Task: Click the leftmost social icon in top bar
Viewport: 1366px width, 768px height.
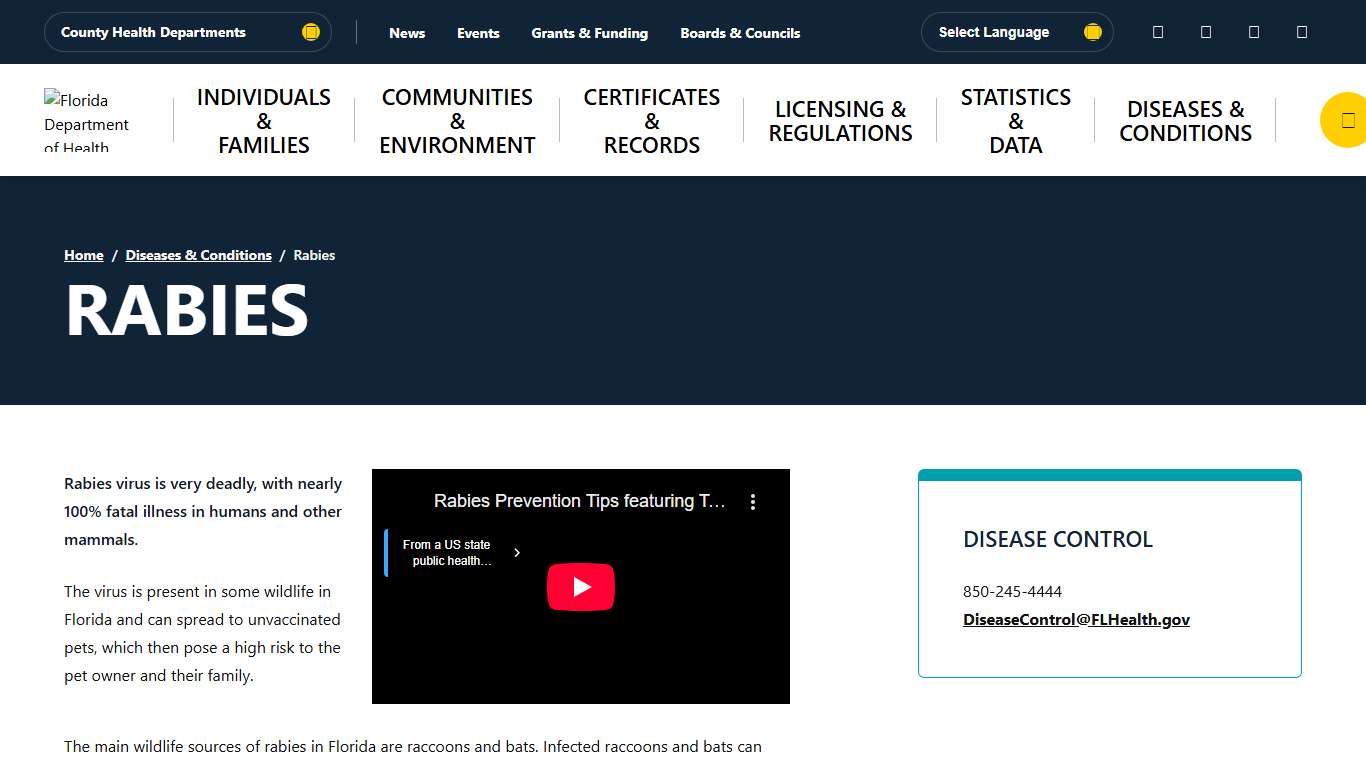Action: (1158, 32)
